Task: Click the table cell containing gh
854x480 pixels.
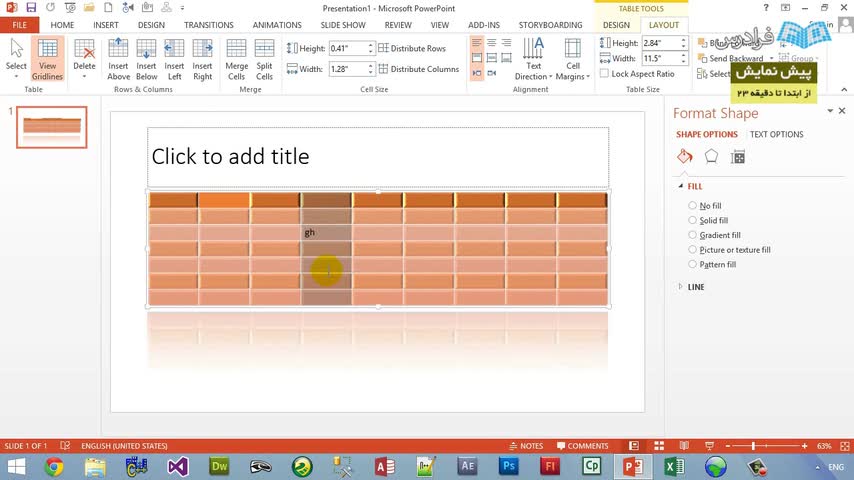Action: pyautogui.click(x=327, y=233)
